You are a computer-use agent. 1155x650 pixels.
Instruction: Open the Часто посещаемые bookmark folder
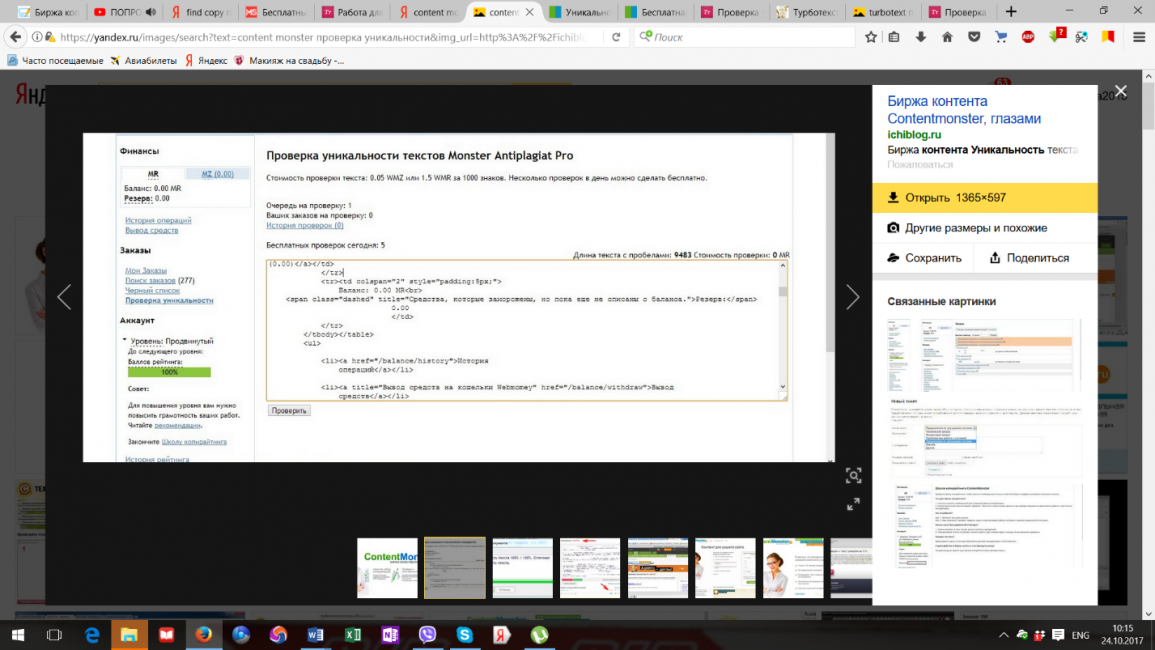[55, 60]
